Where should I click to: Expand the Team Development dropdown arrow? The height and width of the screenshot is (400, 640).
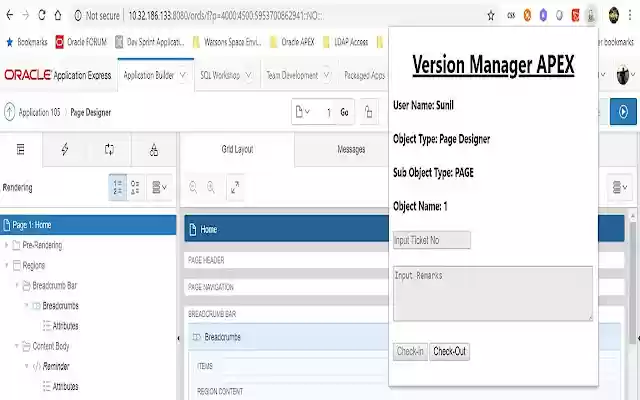[327, 75]
